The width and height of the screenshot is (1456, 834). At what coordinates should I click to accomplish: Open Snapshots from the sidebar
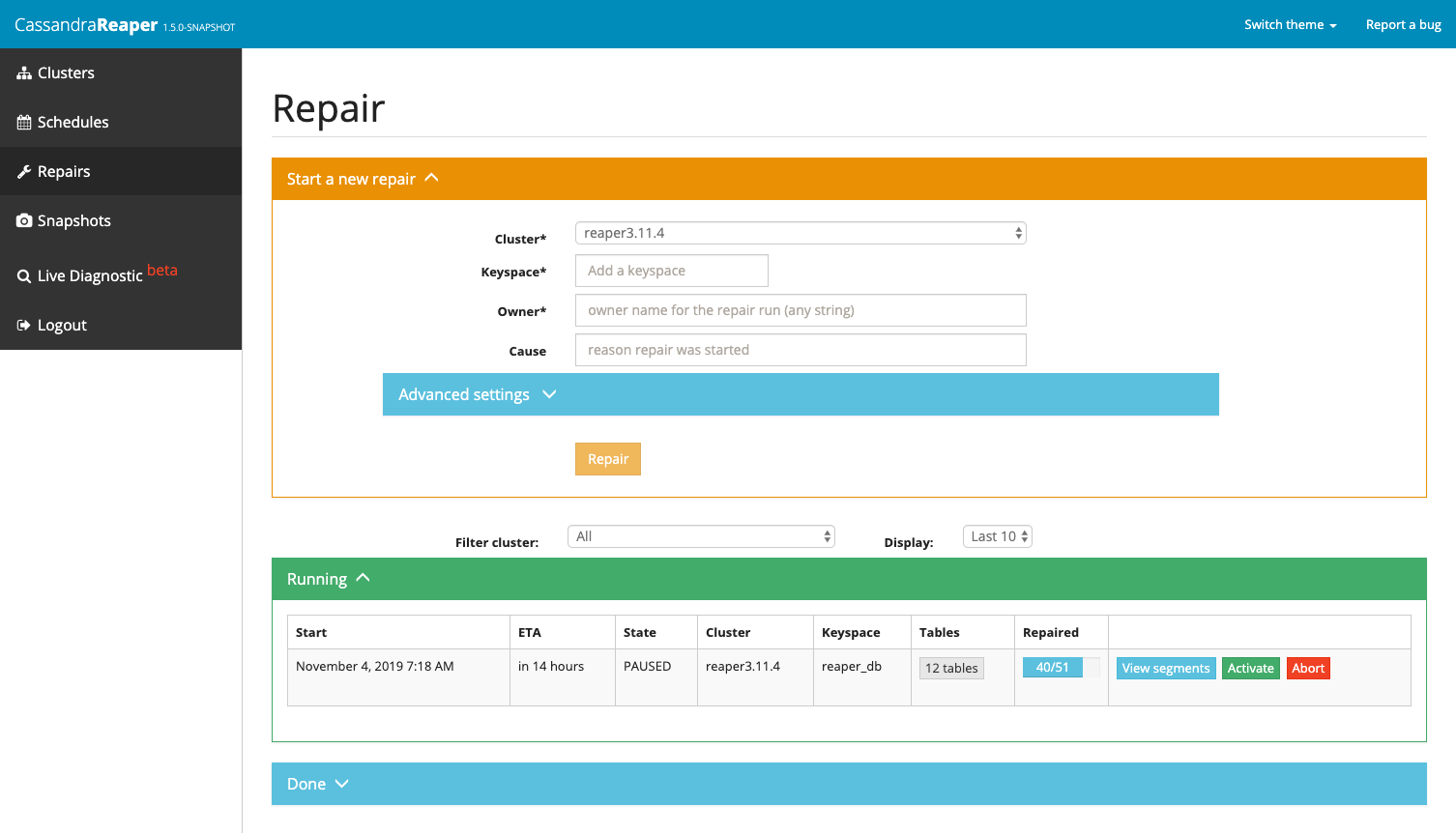(x=121, y=221)
